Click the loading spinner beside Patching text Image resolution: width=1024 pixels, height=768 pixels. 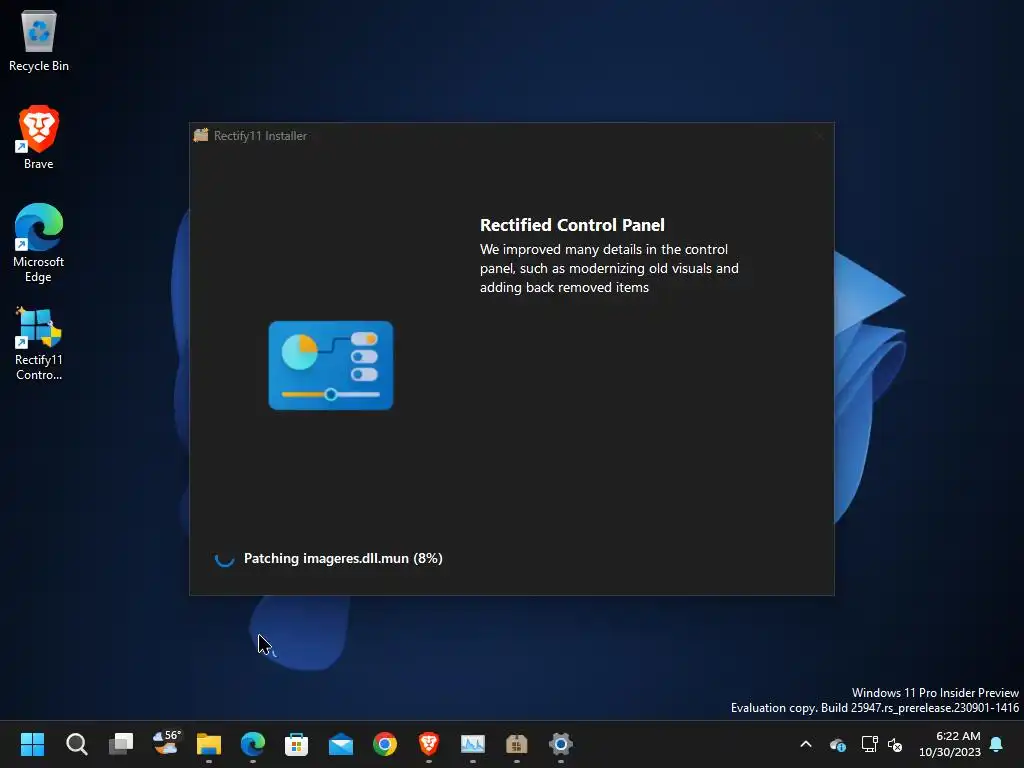224,558
